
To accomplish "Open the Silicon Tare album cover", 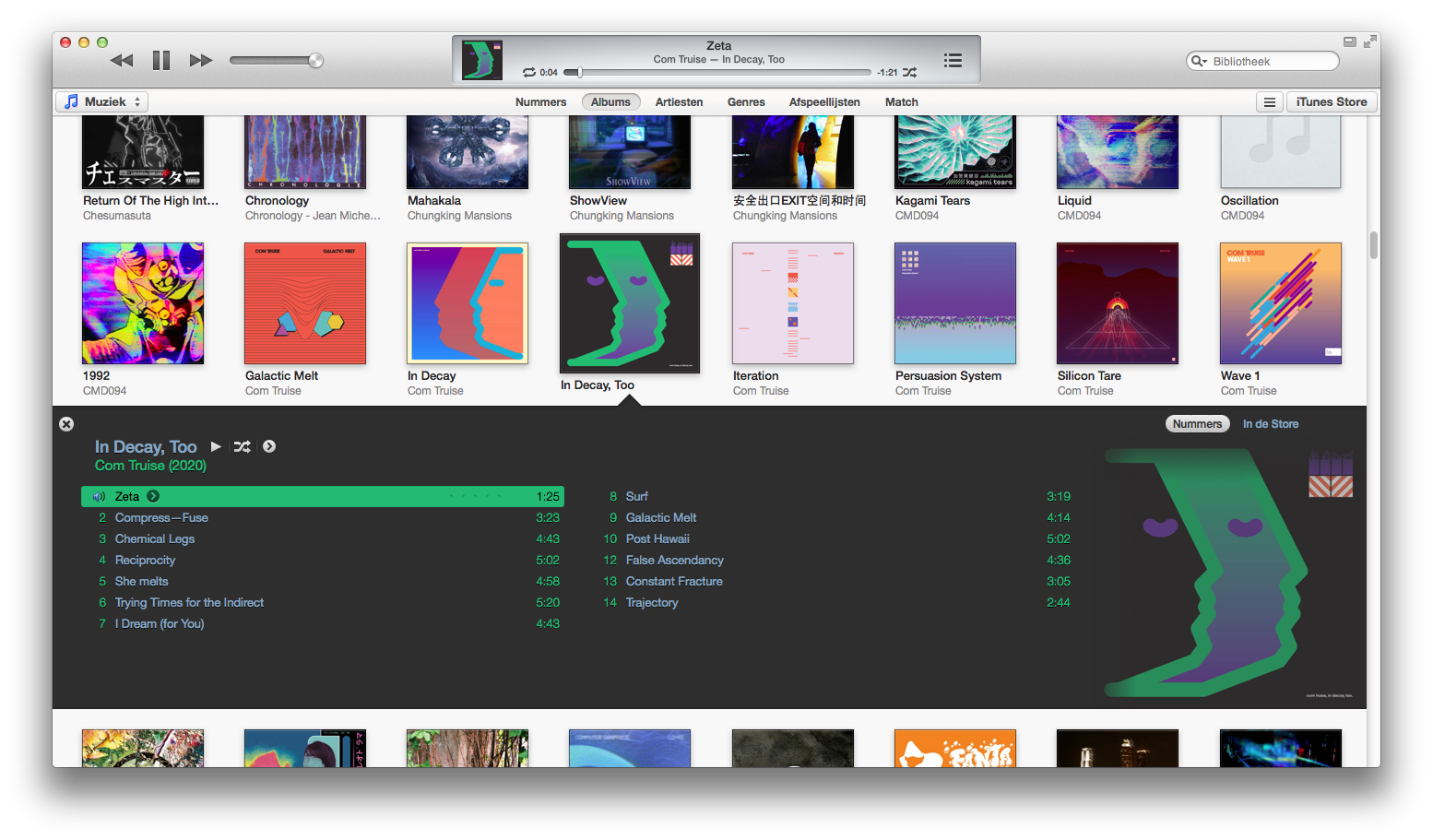I will click(1118, 303).
